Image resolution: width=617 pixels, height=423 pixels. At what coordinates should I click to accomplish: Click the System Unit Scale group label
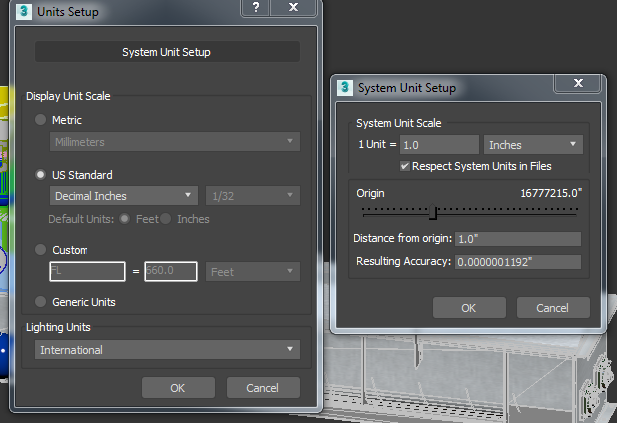[x=399, y=123]
